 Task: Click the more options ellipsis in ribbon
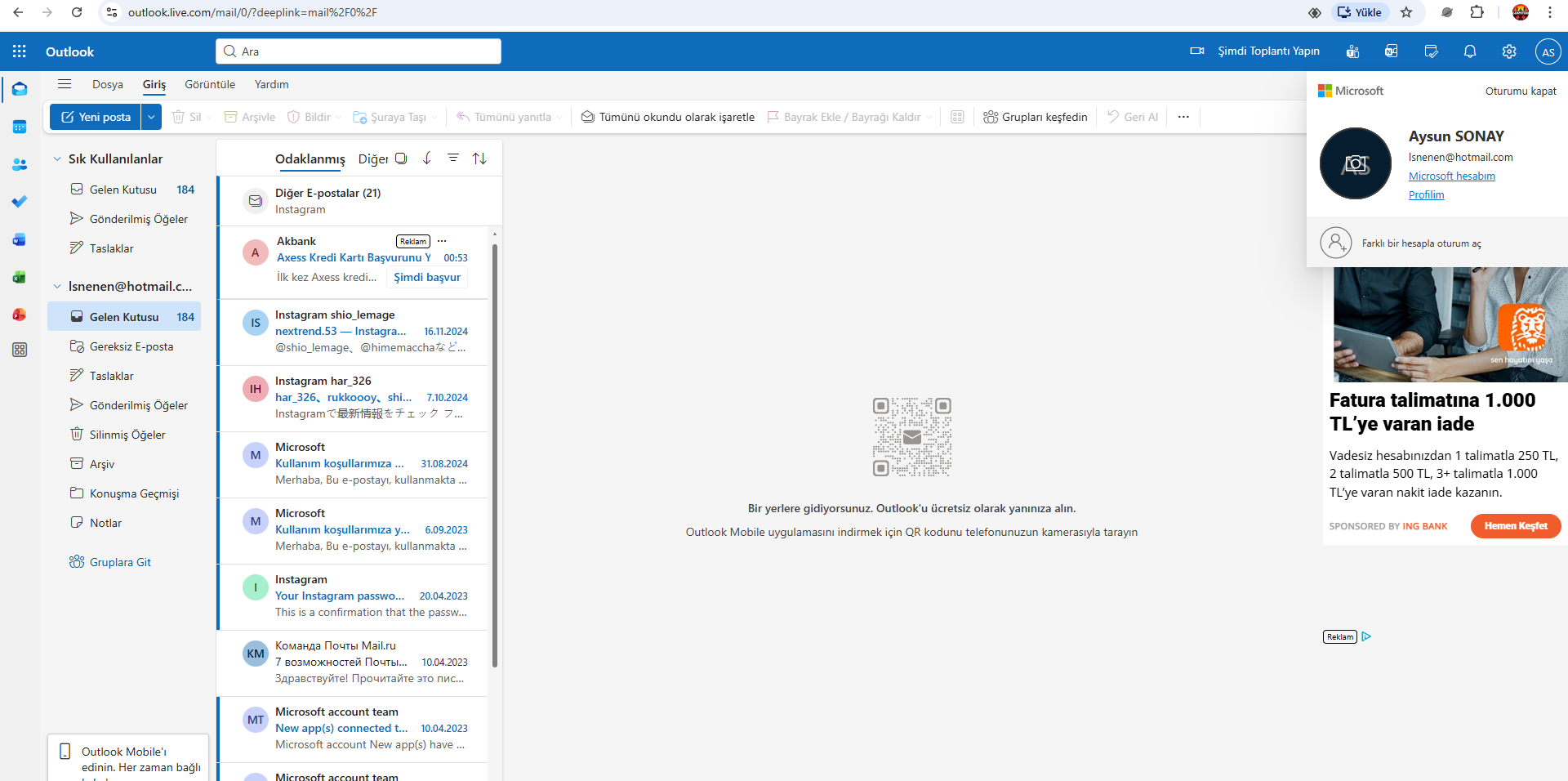[1183, 117]
